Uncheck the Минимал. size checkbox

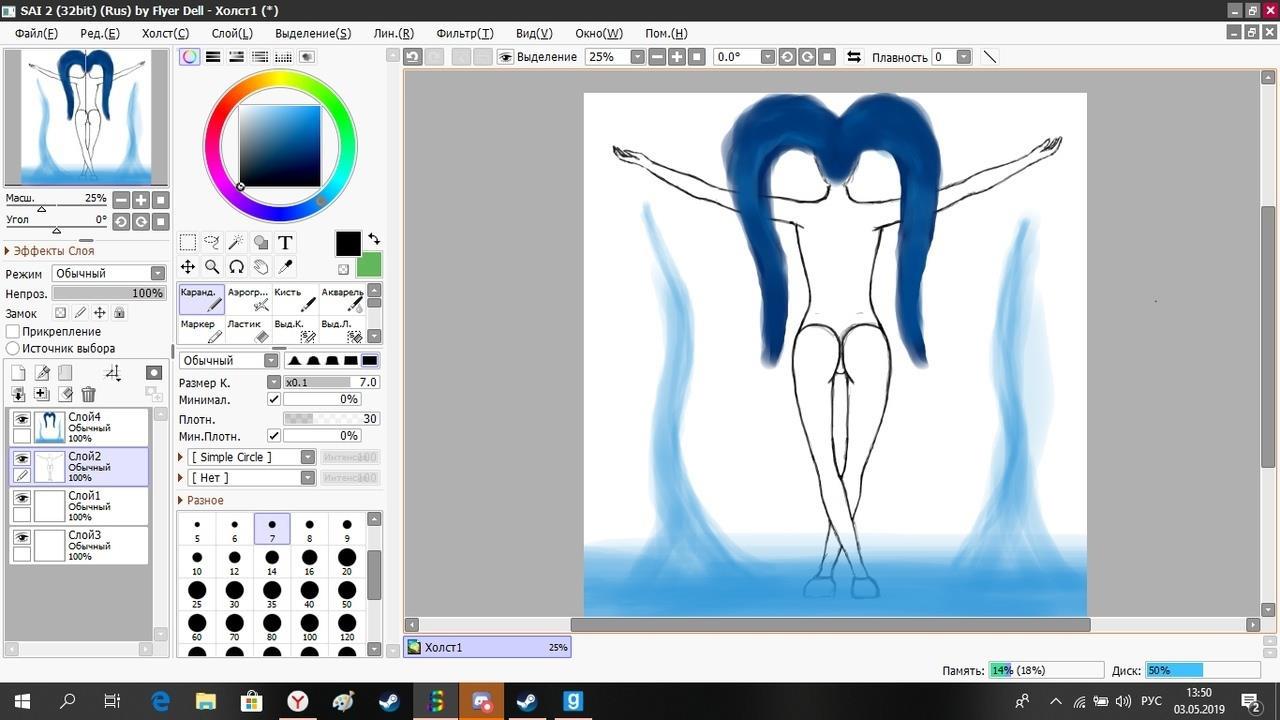(274, 399)
